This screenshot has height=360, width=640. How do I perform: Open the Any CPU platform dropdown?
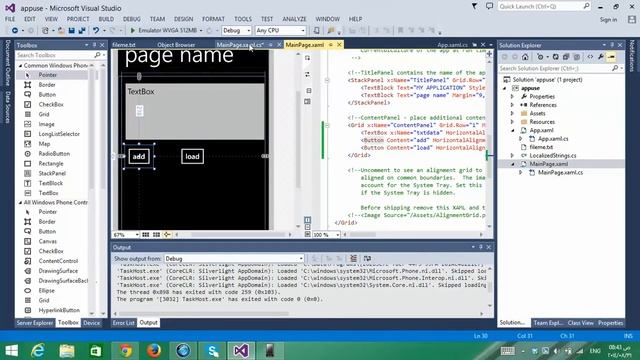pyautogui.click(x=280, y=31)
